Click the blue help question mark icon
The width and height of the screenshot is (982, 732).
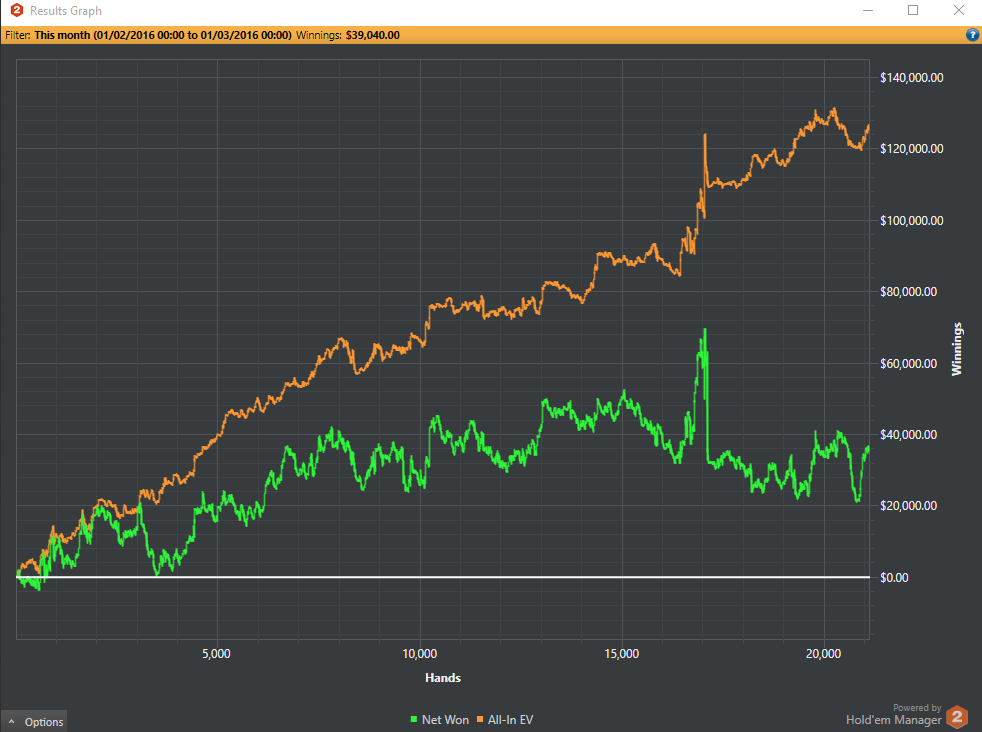pos(973,35)
